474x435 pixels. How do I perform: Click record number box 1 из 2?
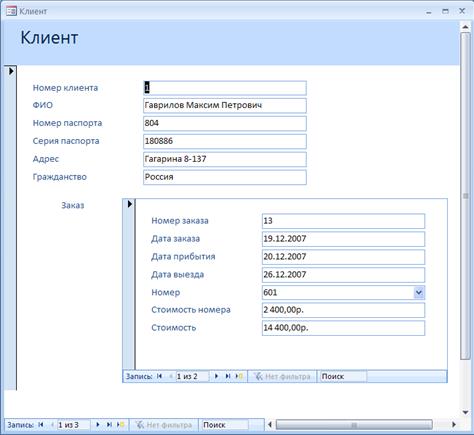(x=192, y=376)
